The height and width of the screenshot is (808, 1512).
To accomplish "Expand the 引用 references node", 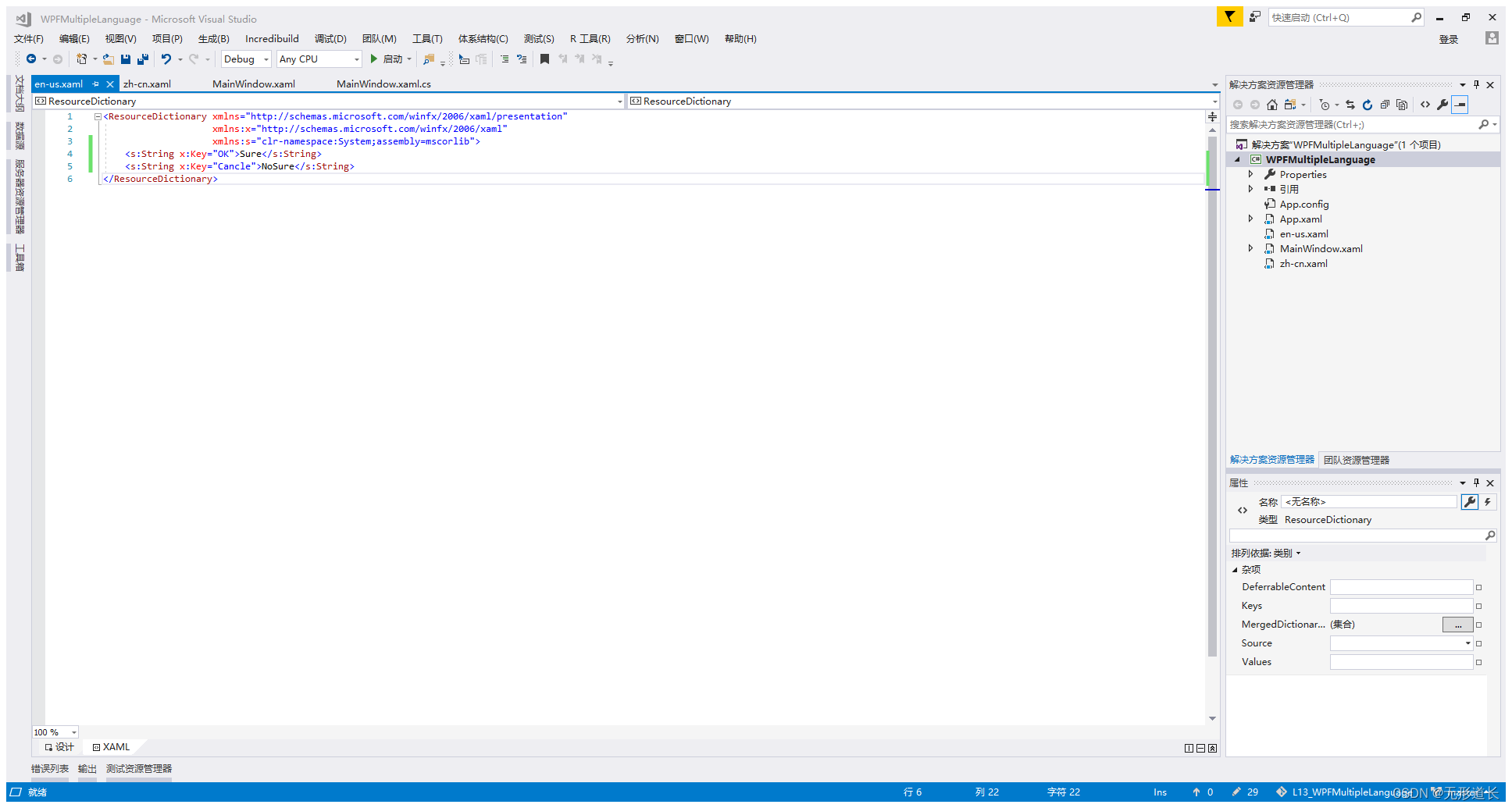I will 1250,189.
